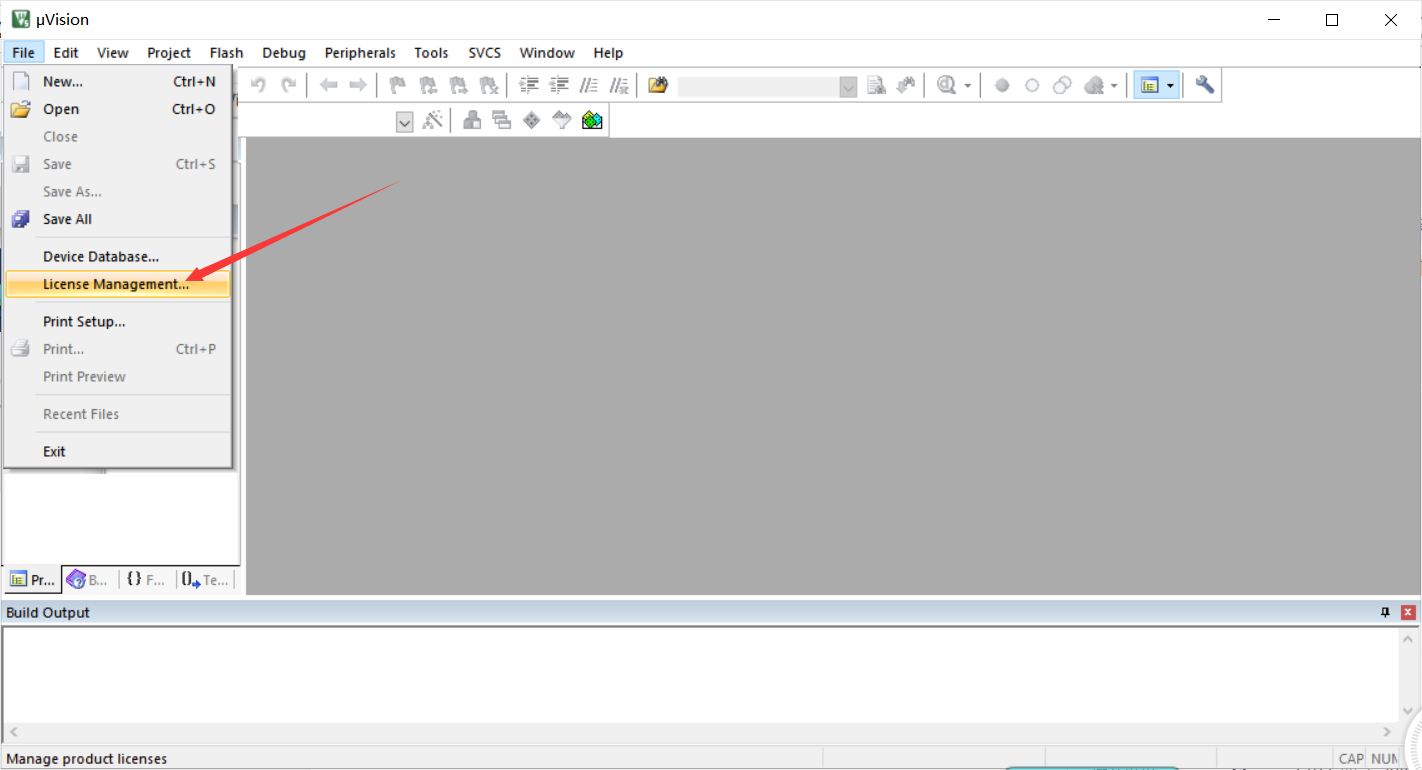Open the Flash menu

pos(227,53)
